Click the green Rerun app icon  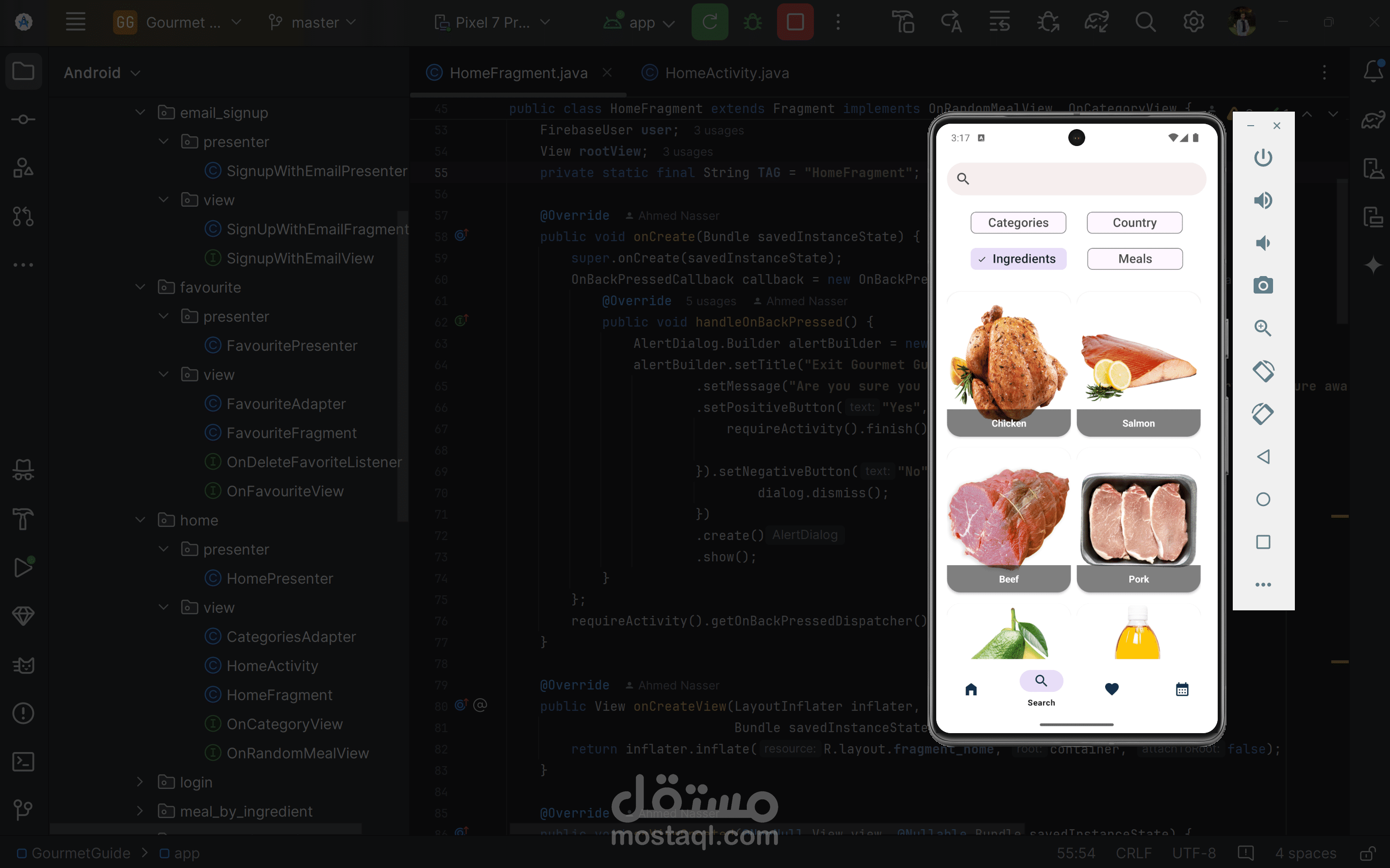point(710,22)
